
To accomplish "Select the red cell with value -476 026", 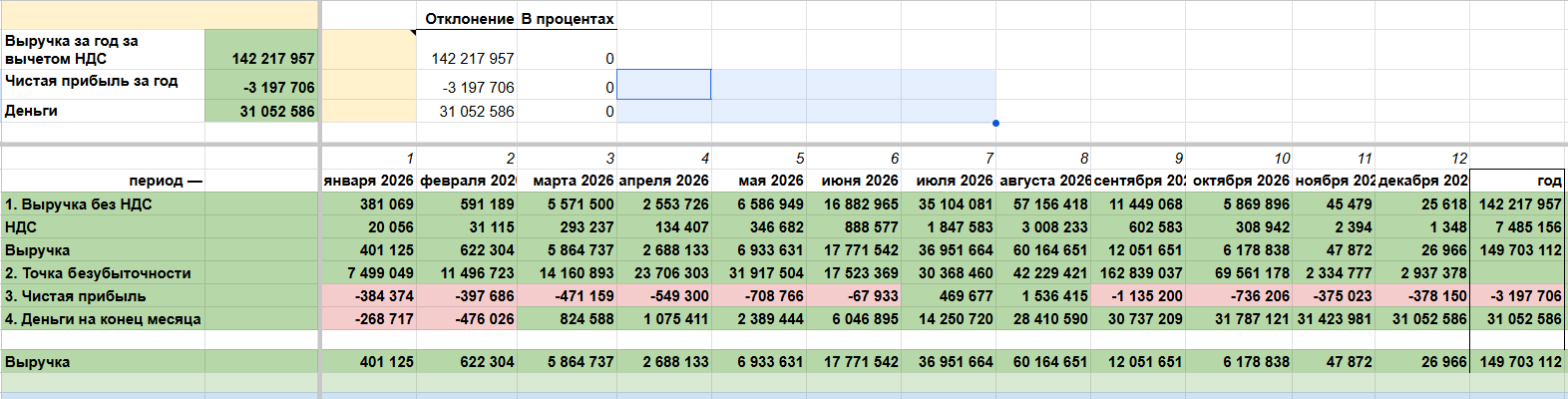I will (x=468, y=319).
